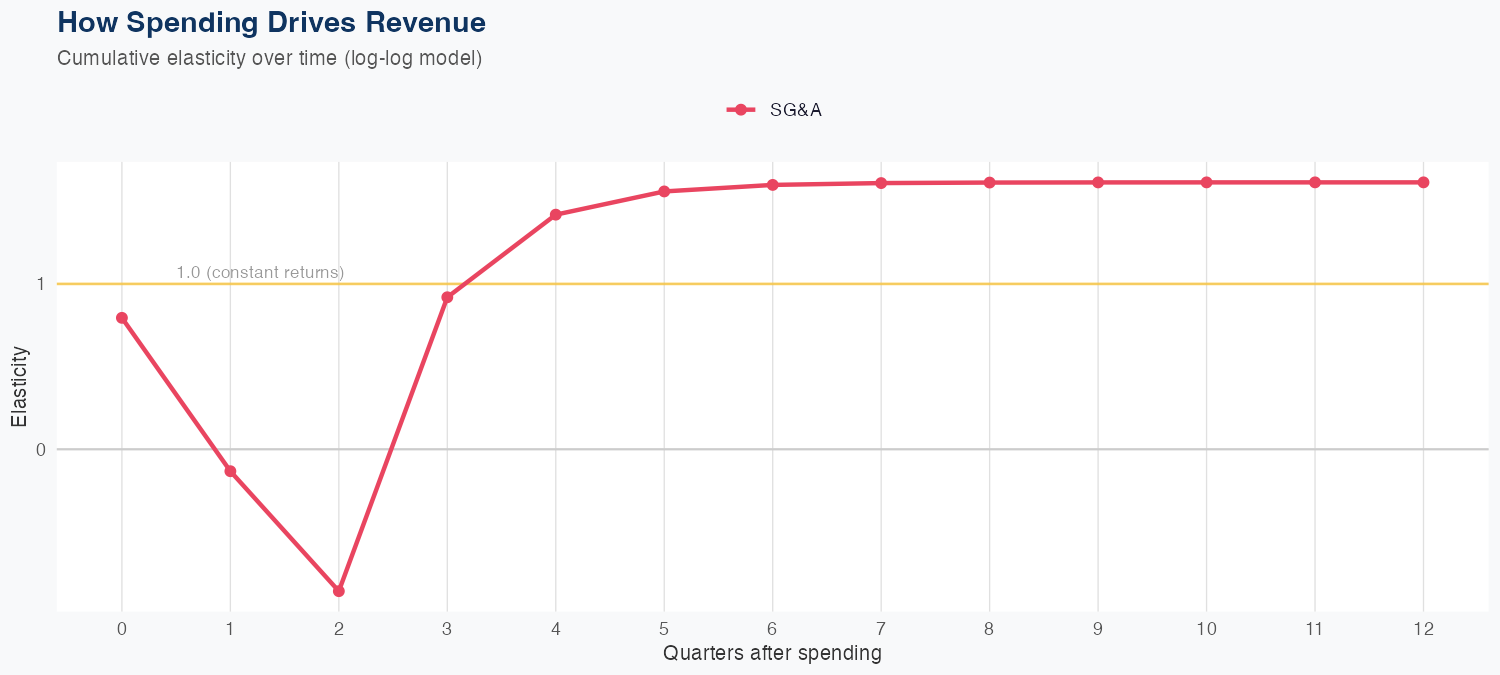Select the data point at quarter 6
The image size is (1500, 675).
pyautogui.click(x=773, y=185)
